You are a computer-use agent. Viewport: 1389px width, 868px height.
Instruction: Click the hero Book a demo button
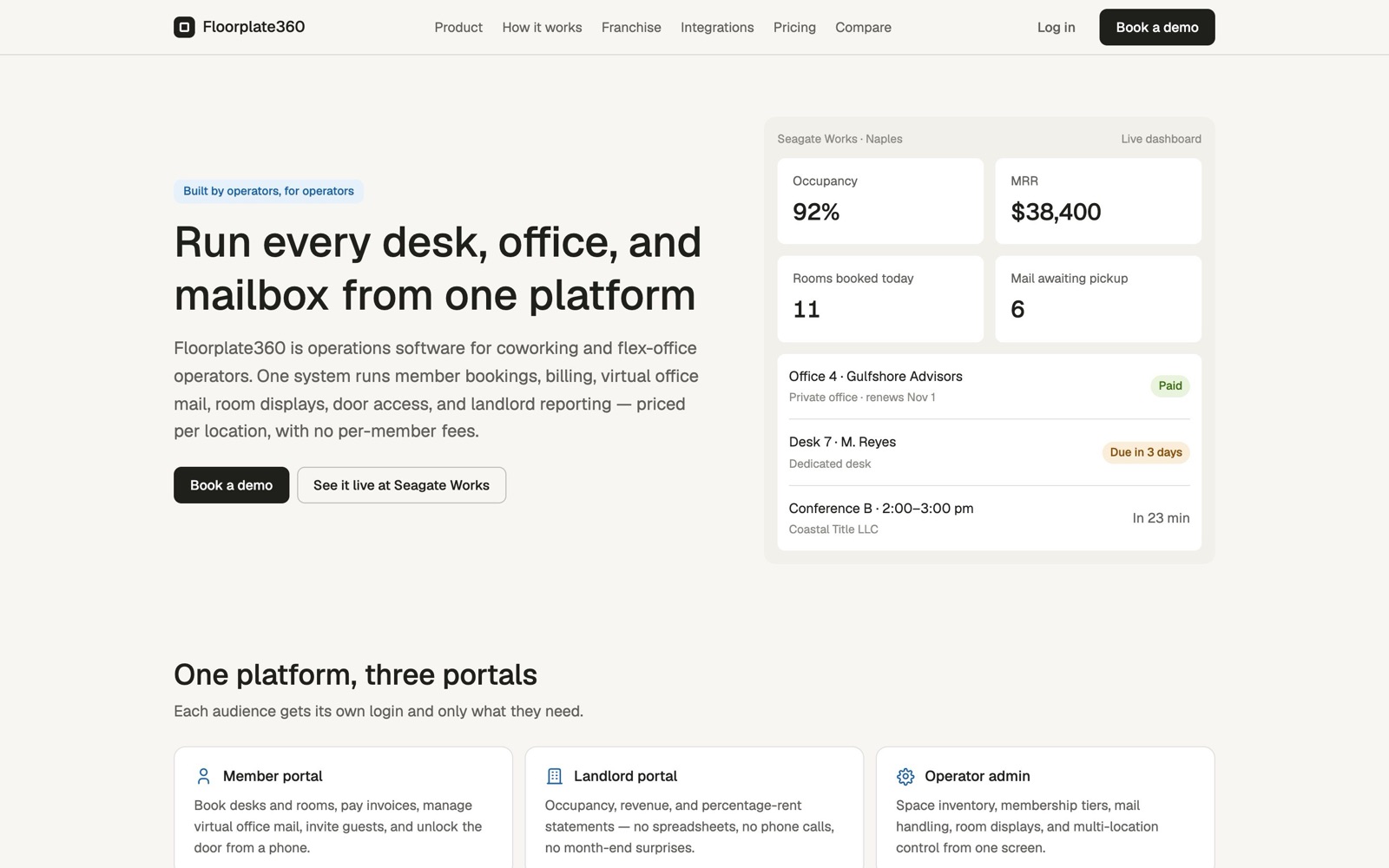tap(231, 485)
